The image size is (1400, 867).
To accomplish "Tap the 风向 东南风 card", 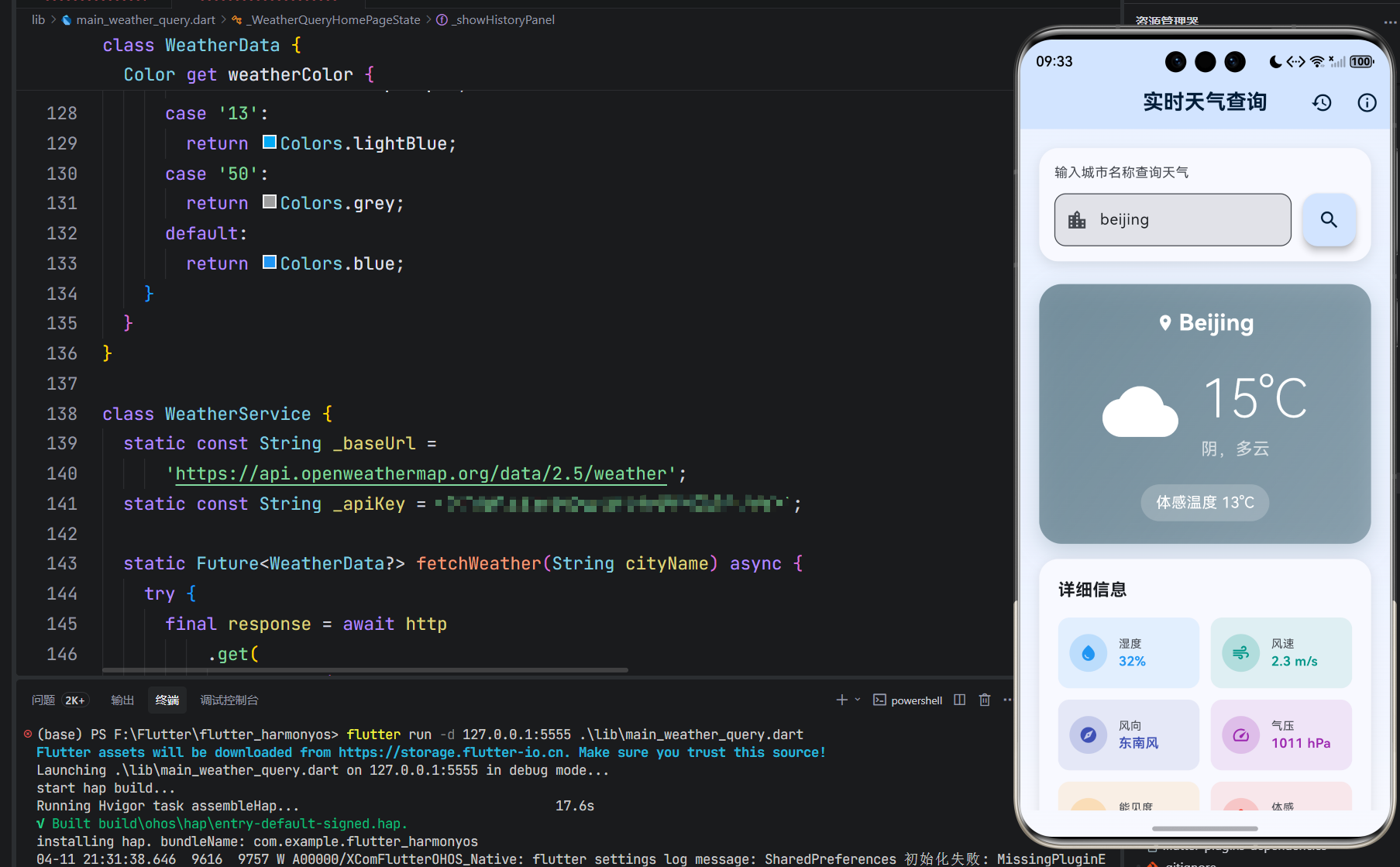I will tap(1128, 735).
